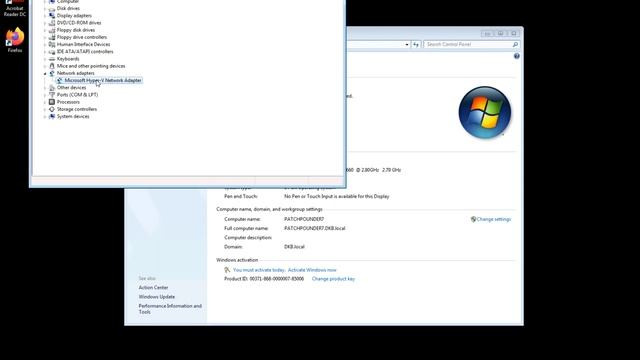Click the Network adapters category icon

tap(52, 73)
